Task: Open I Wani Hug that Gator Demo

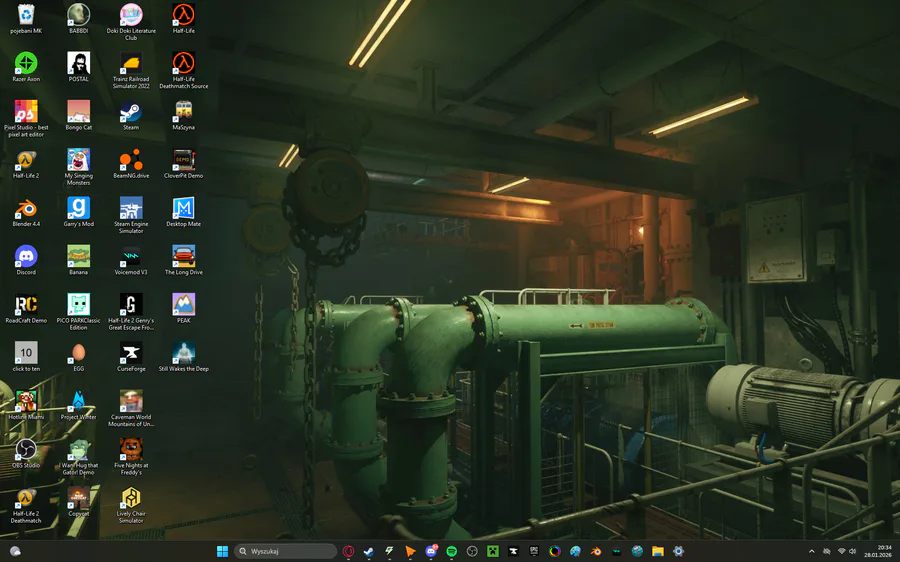Action: (x=79, y=456)
